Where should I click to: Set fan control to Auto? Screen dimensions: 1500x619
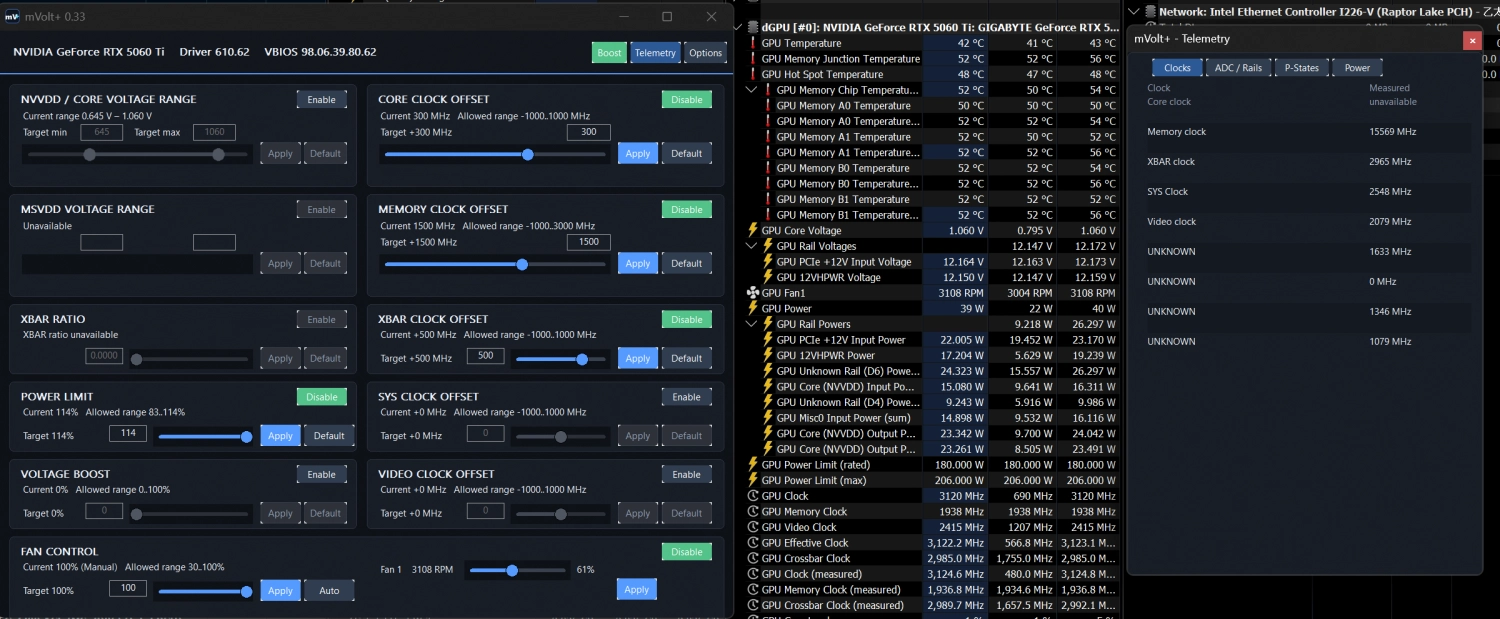[329, 590]
